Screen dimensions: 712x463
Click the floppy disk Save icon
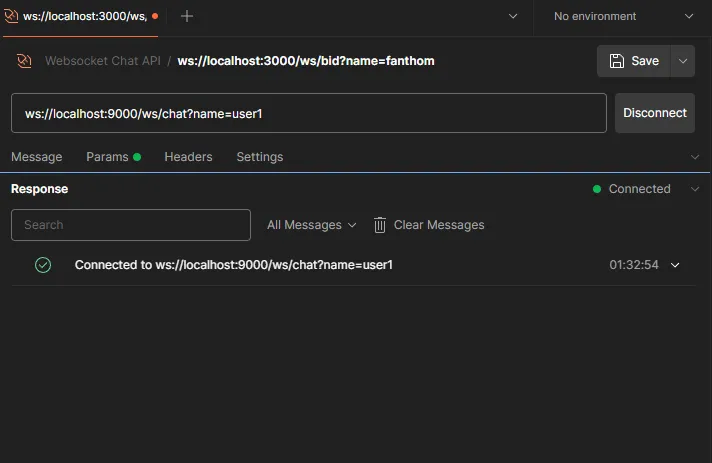click(616, 61)
